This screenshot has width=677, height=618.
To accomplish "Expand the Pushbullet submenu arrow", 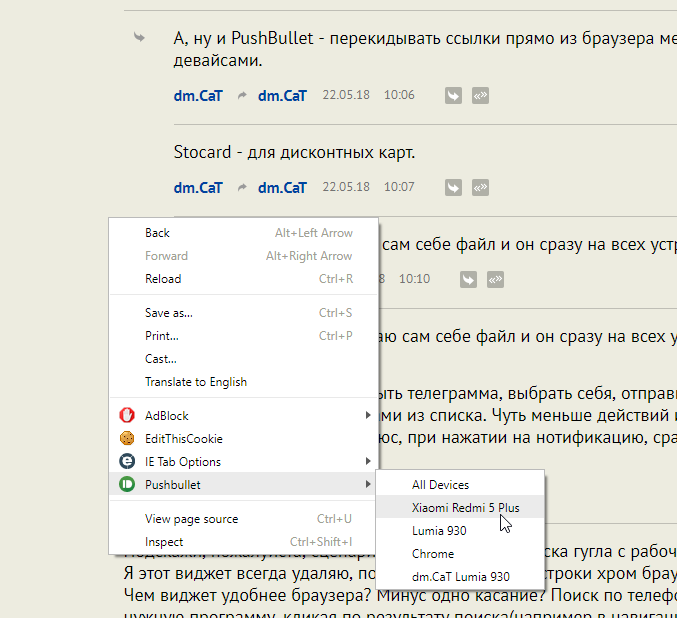I will coord(367,484).
